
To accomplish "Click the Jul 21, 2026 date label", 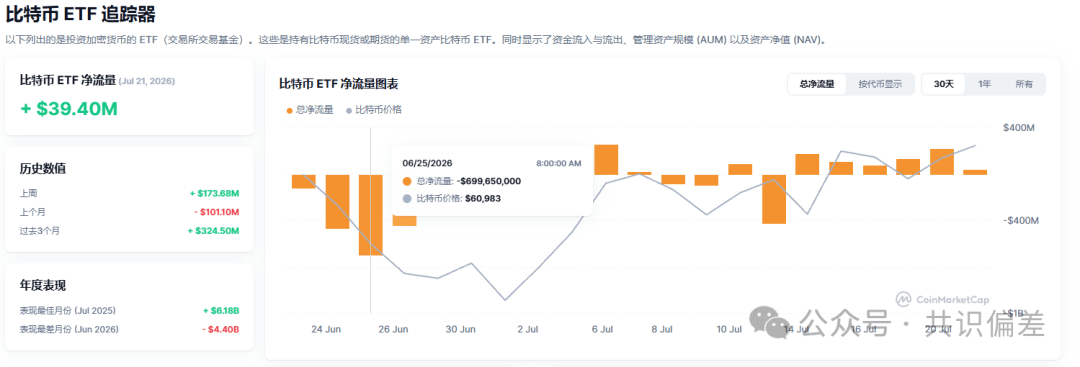I will pyautogui.click(x=147, y=81).
